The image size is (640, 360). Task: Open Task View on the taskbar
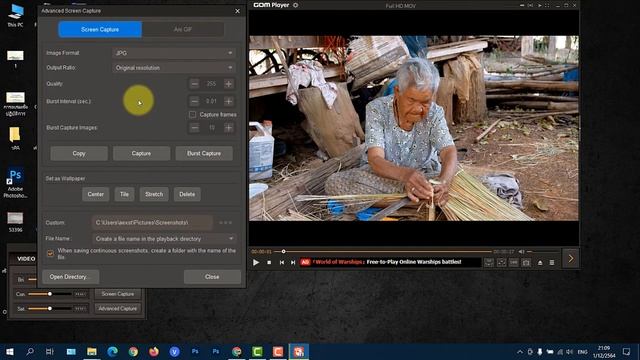point(50,351)
